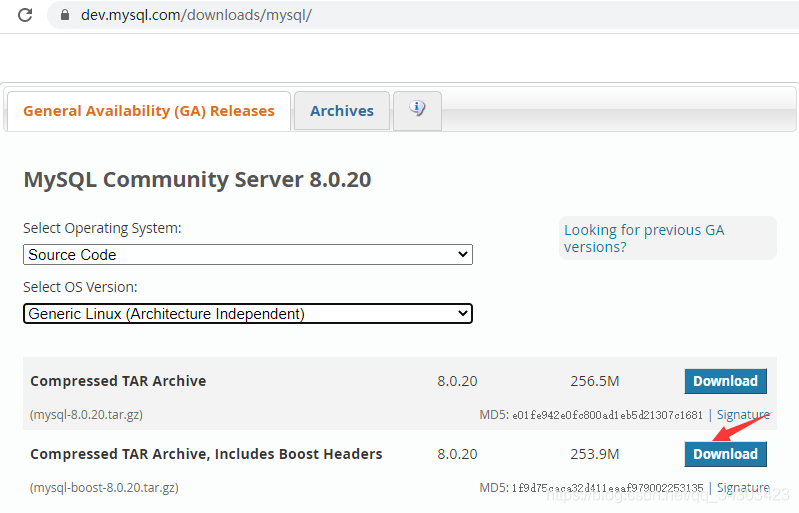Viewport: 799px width, 513px height.
Task: Click the 253.9M size value
Action: (x=595, y=454)
